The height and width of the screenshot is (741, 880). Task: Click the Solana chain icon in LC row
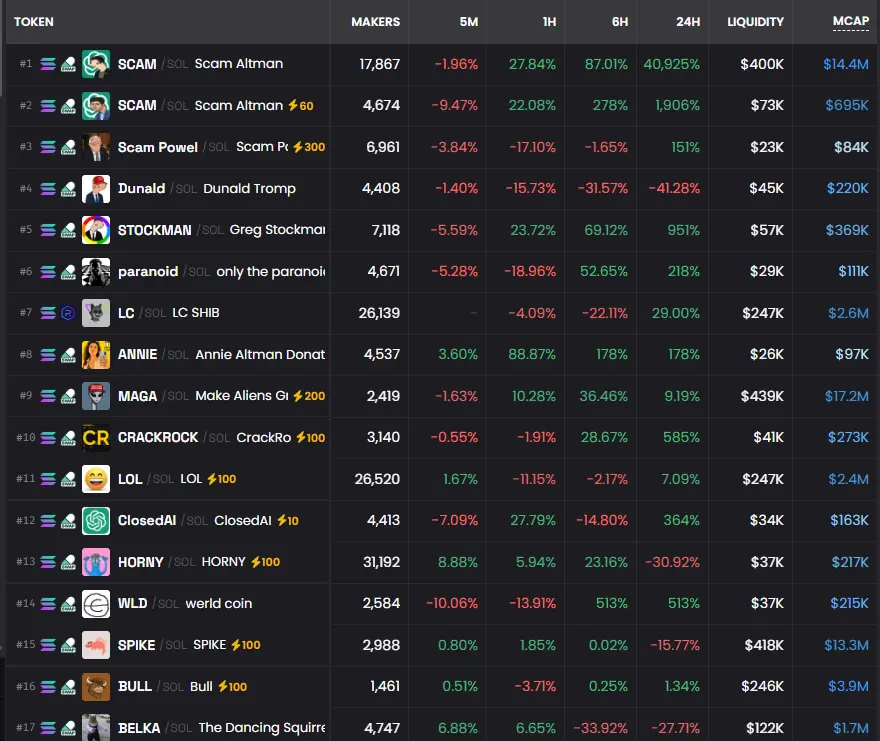48,313
